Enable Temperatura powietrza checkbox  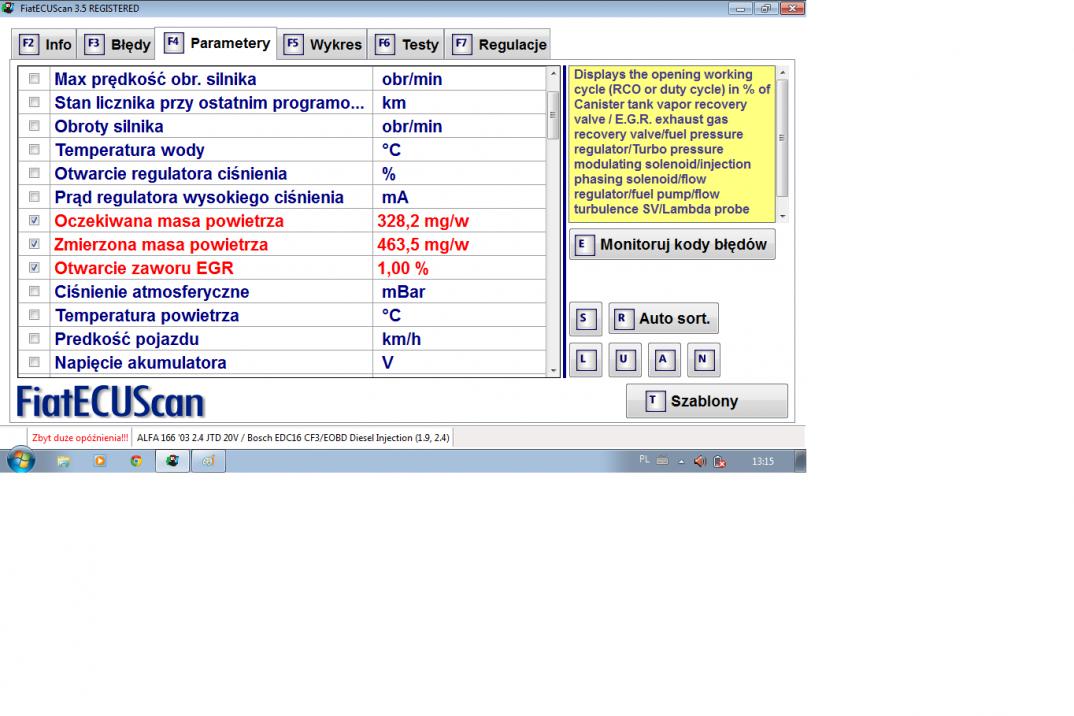click(34, 315)
